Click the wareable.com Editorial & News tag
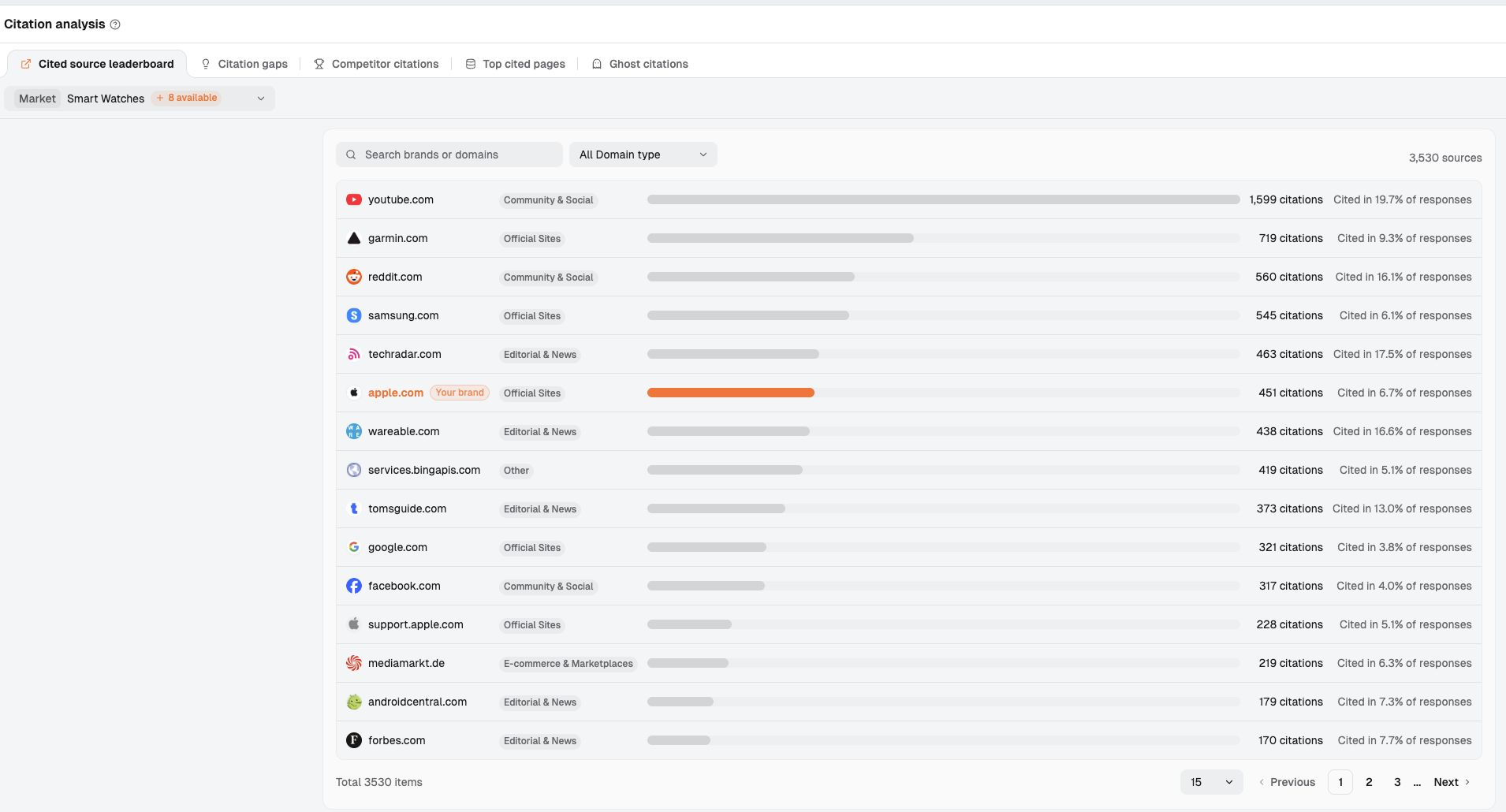The image size is (1506, 812). 540,432
